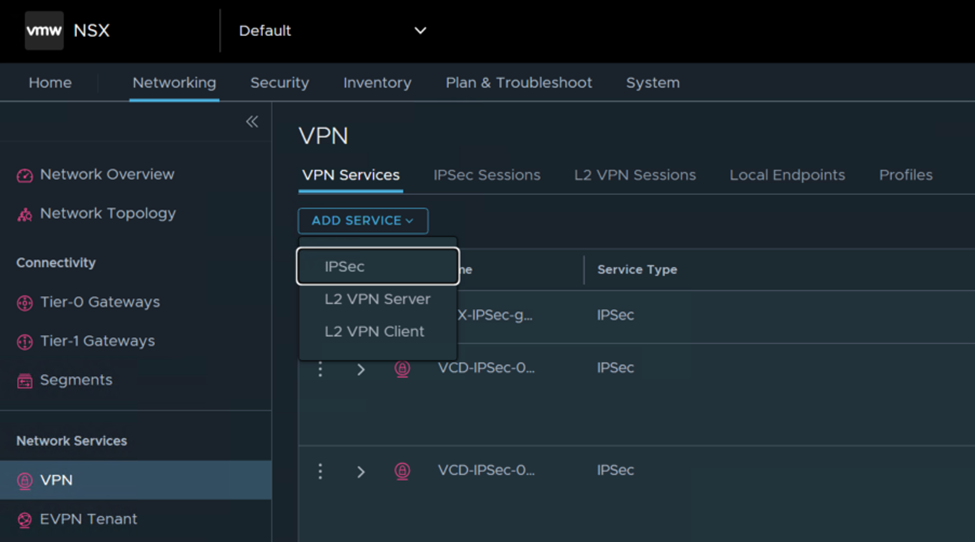Choose L2 VPN Client menu option
The height and width of the screenshot is (542, 975).
374,331
